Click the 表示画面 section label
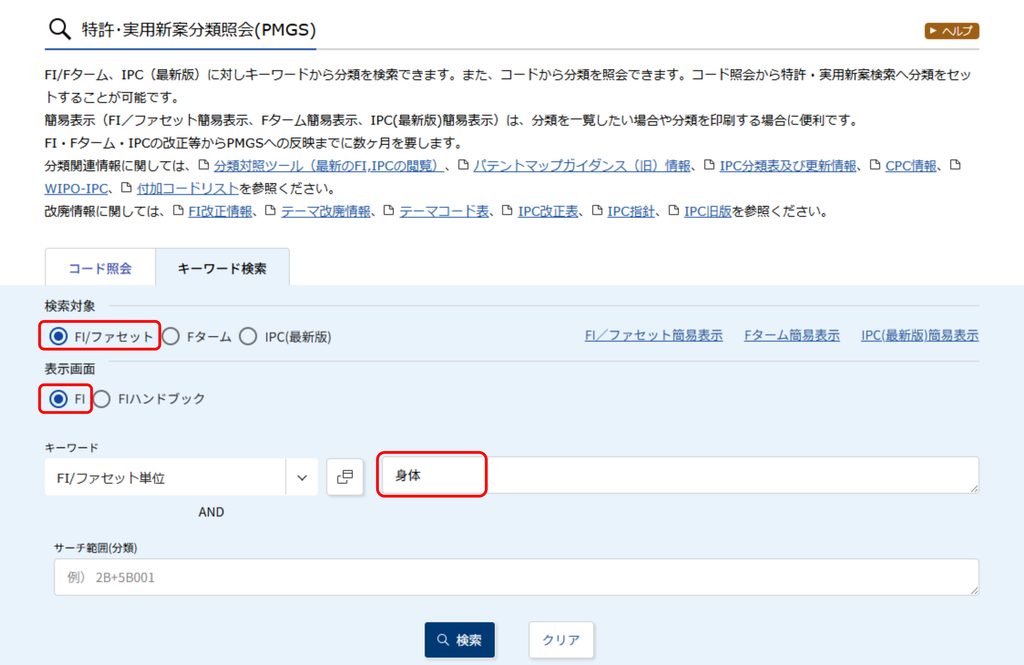The image size is (1024, 665). click(x=70, y=369)
